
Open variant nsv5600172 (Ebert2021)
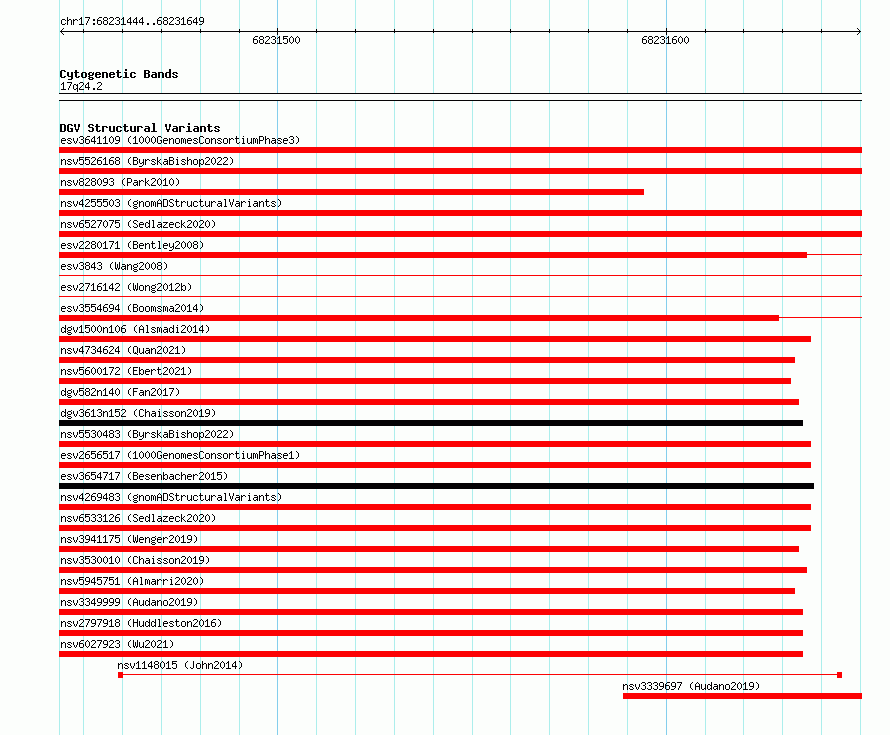pyautogui.click(x=126, y=371)
